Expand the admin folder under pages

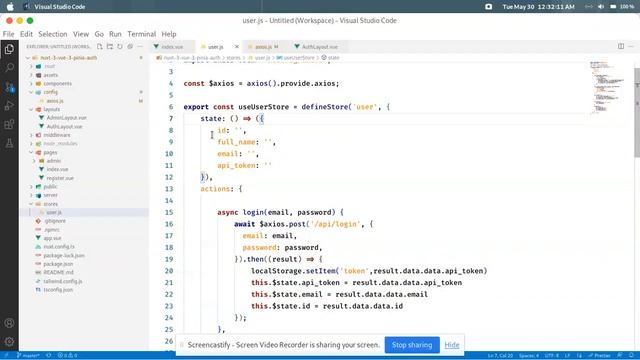pos(34,161)
